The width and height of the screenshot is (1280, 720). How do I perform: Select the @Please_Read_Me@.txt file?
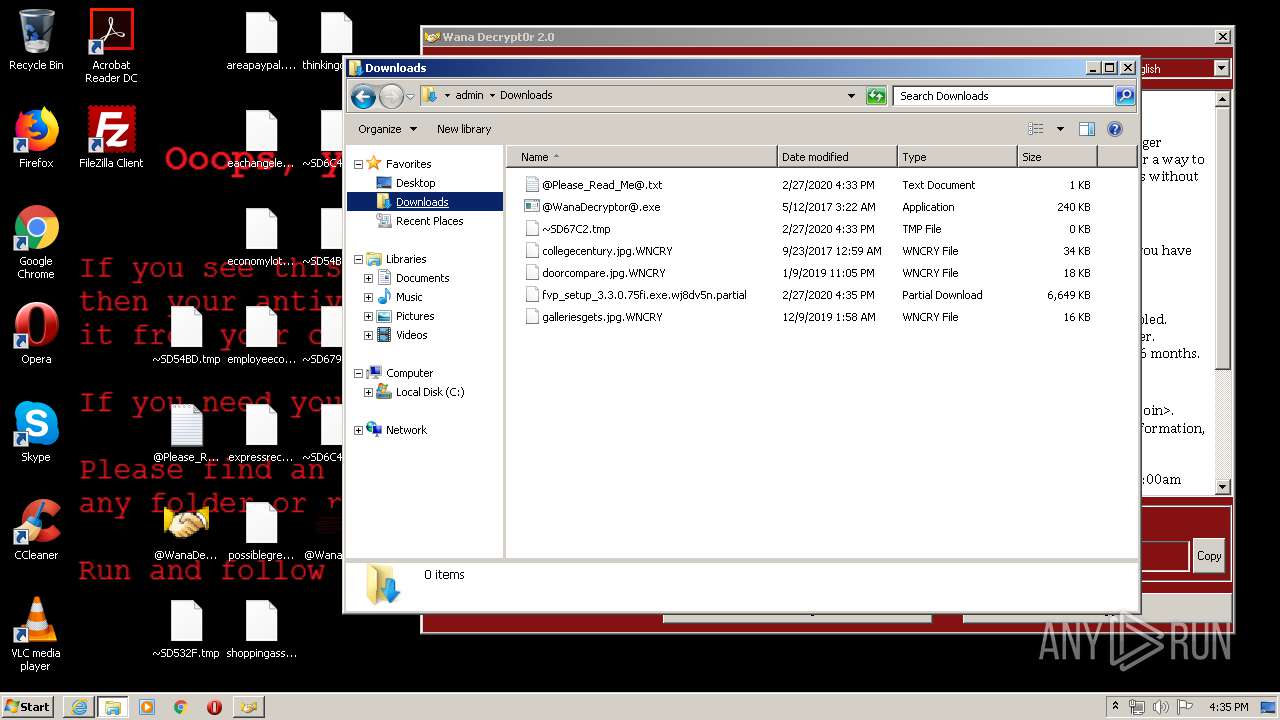click(x=602, y=185)
